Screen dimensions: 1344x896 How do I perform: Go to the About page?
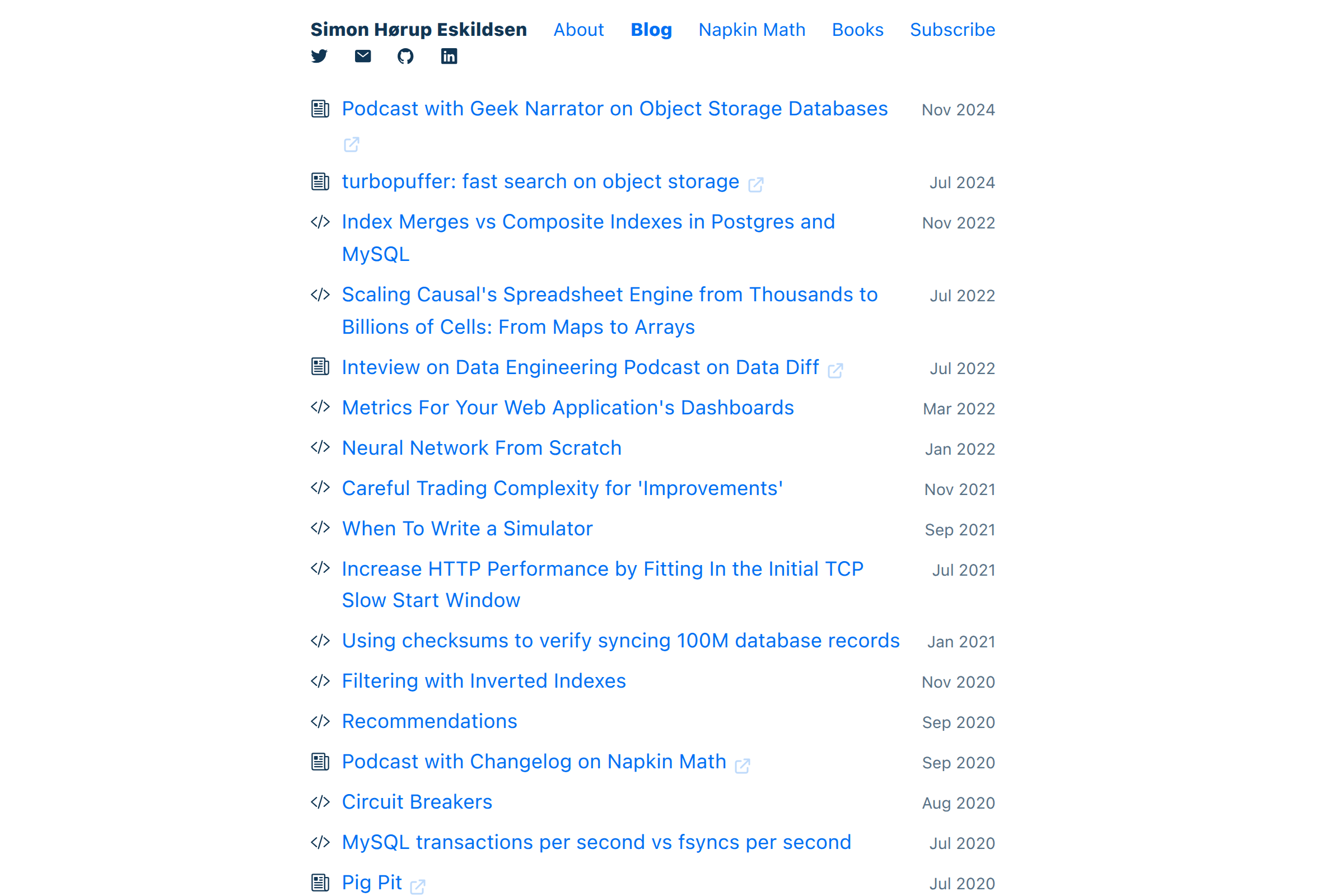578,30
